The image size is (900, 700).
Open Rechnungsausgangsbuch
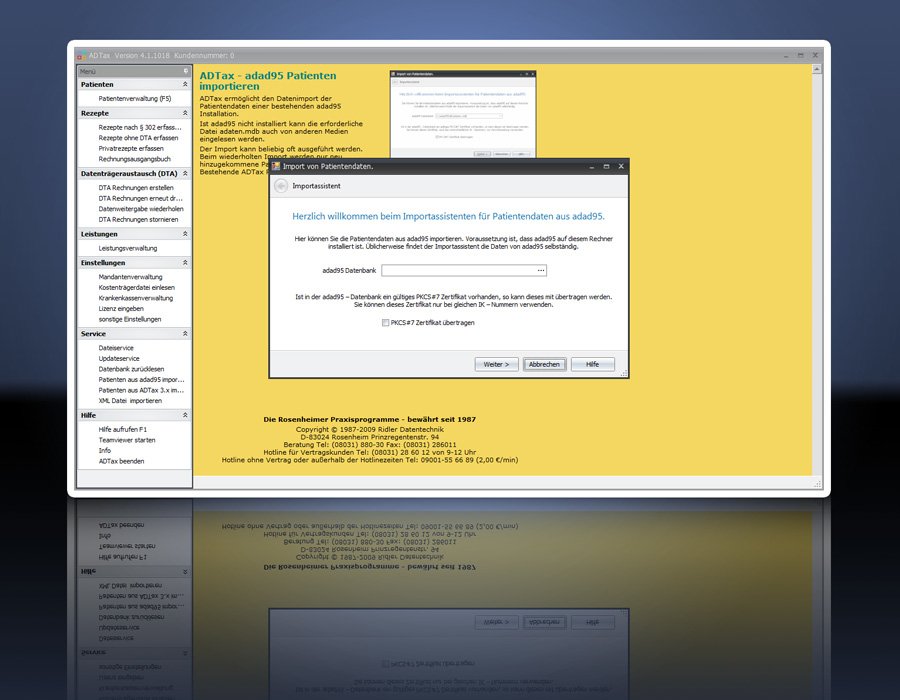pos(134,159)
